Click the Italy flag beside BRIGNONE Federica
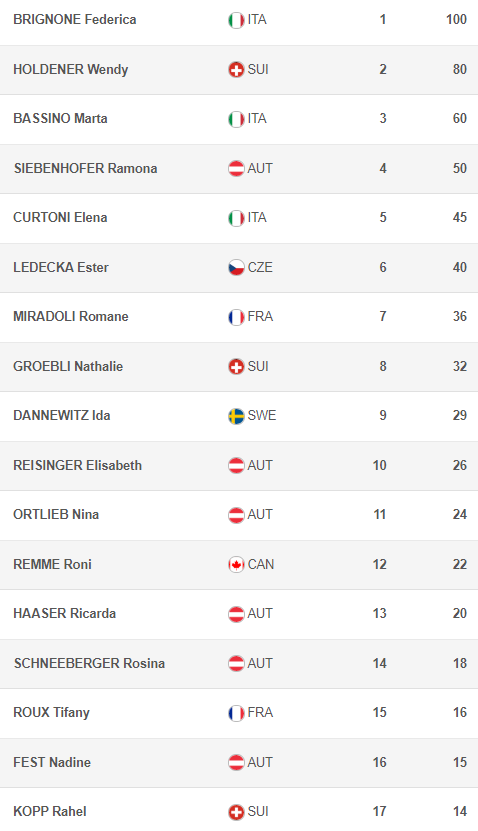The width and height of the screenshot is (478, 831). click(x=236, y=20)
